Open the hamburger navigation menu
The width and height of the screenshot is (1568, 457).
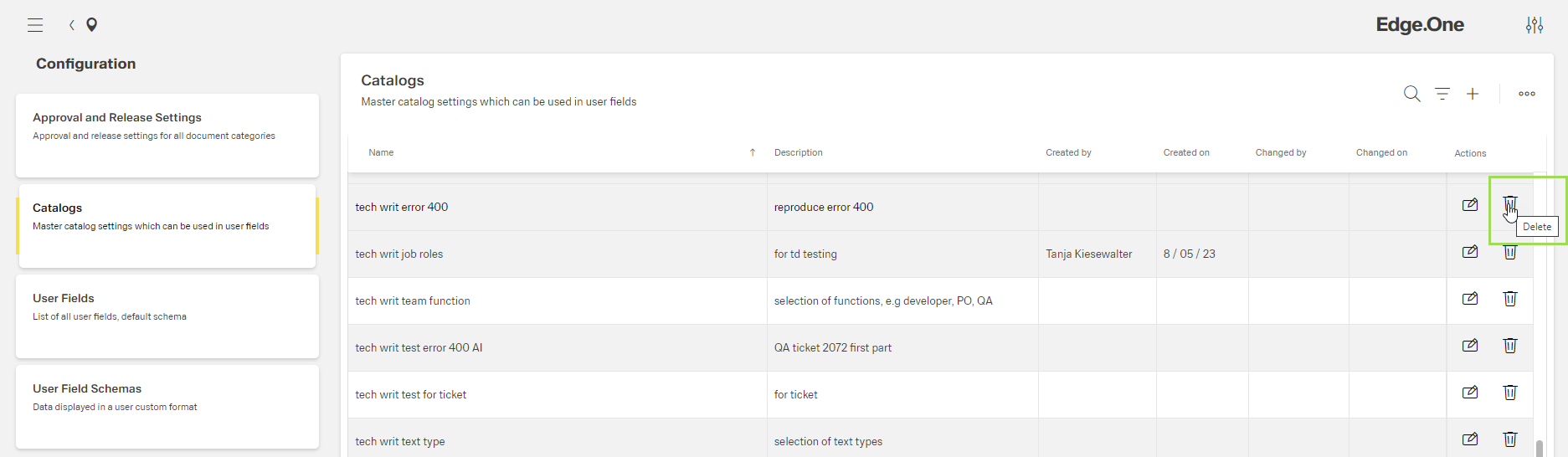(x=35, y=25)
